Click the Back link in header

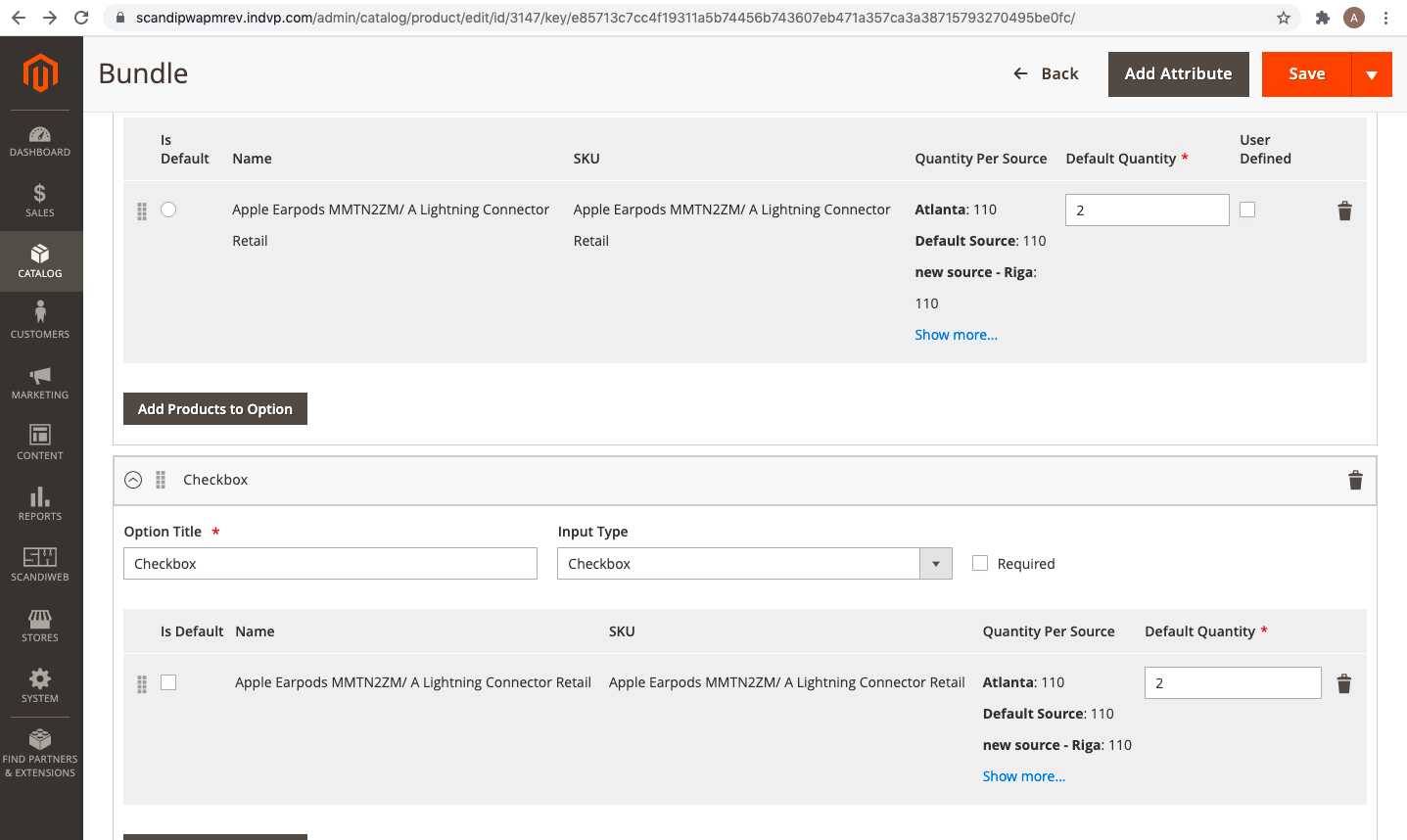pos(1046,74)
